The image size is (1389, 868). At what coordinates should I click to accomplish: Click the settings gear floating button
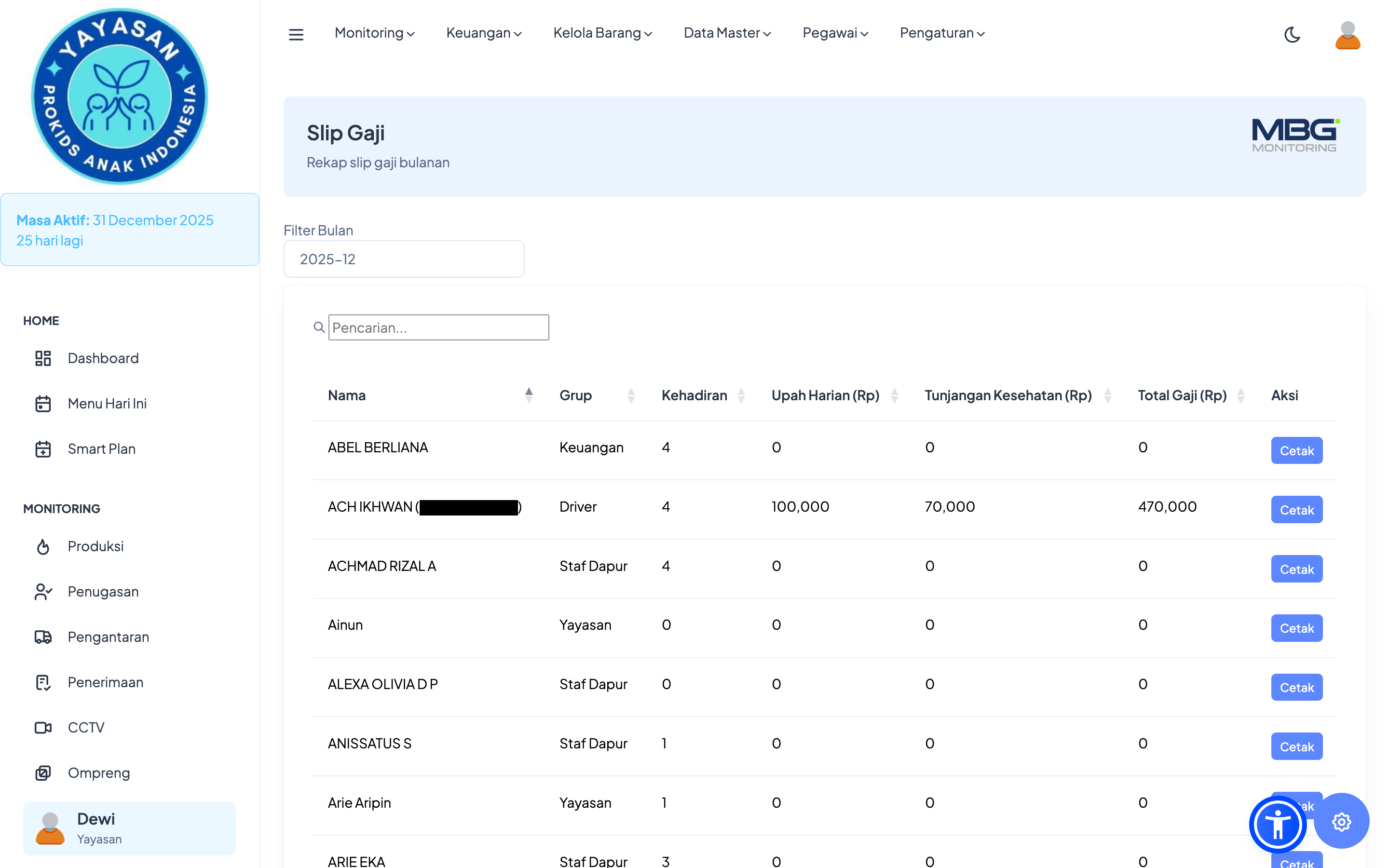(x=1341, y=822)
